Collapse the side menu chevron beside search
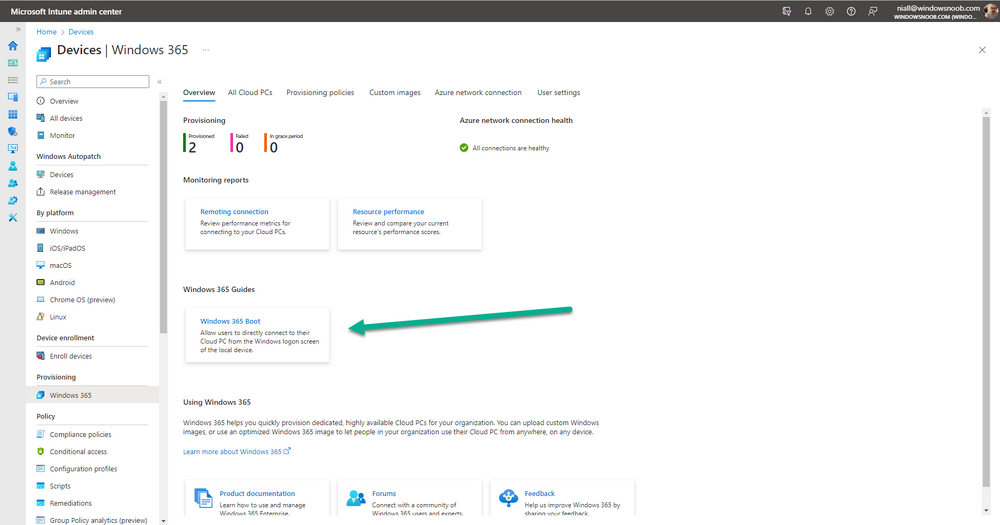Viewport: 1000px width, 525px height. click(x=159, y=82)
